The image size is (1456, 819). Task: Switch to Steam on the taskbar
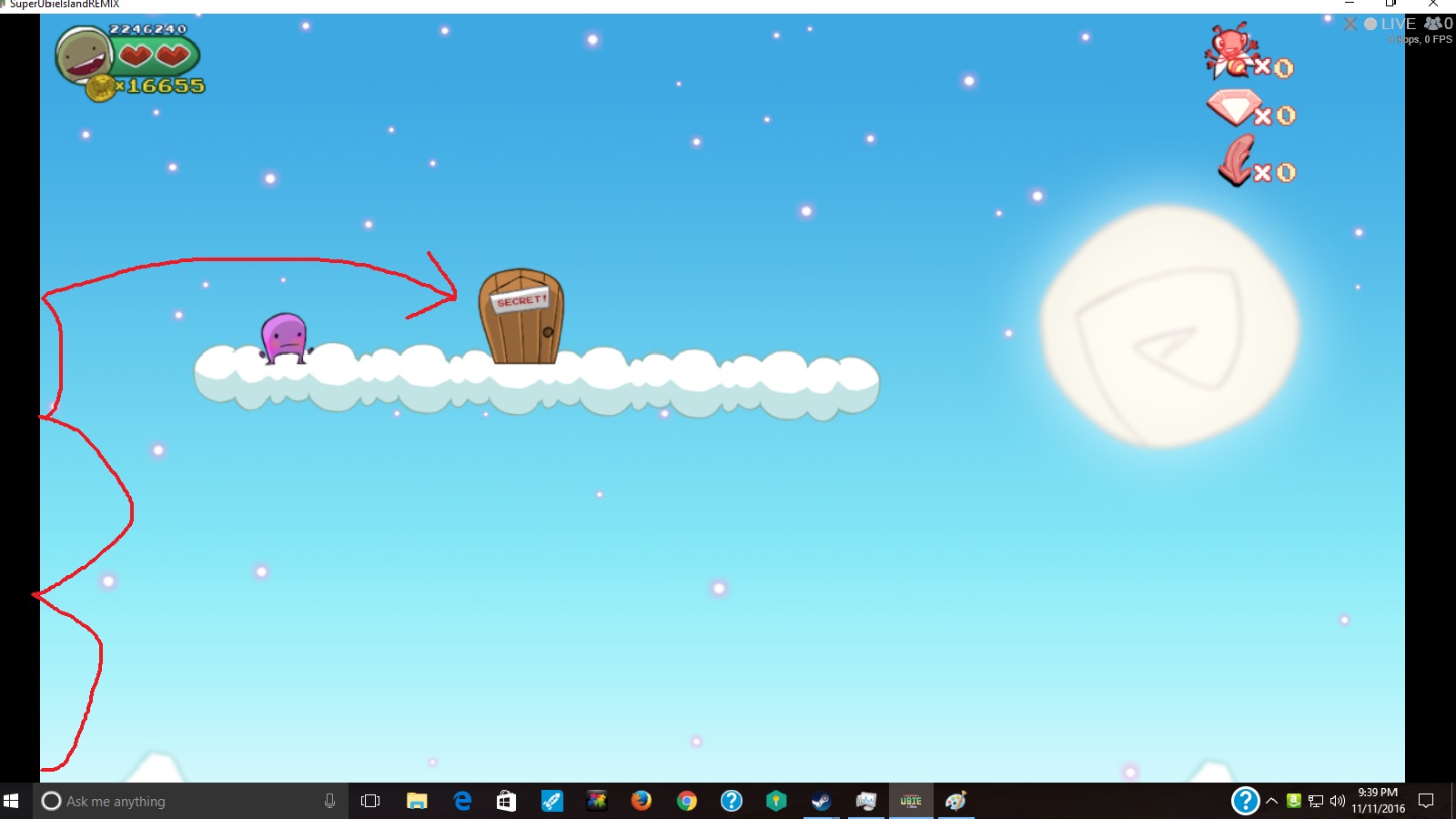(x=821, y=801)
